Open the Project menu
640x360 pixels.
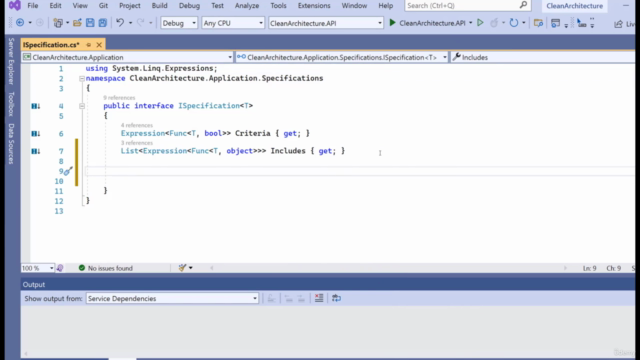(x=130, y=6)
